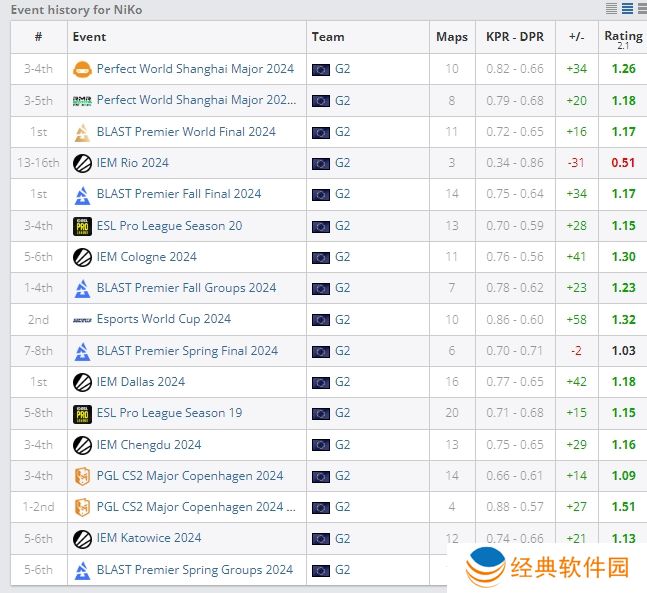Click the Perfect World Shanghai Major 3-4th event logo
This screenshot has height=593, width=647.
click(82, 69)
